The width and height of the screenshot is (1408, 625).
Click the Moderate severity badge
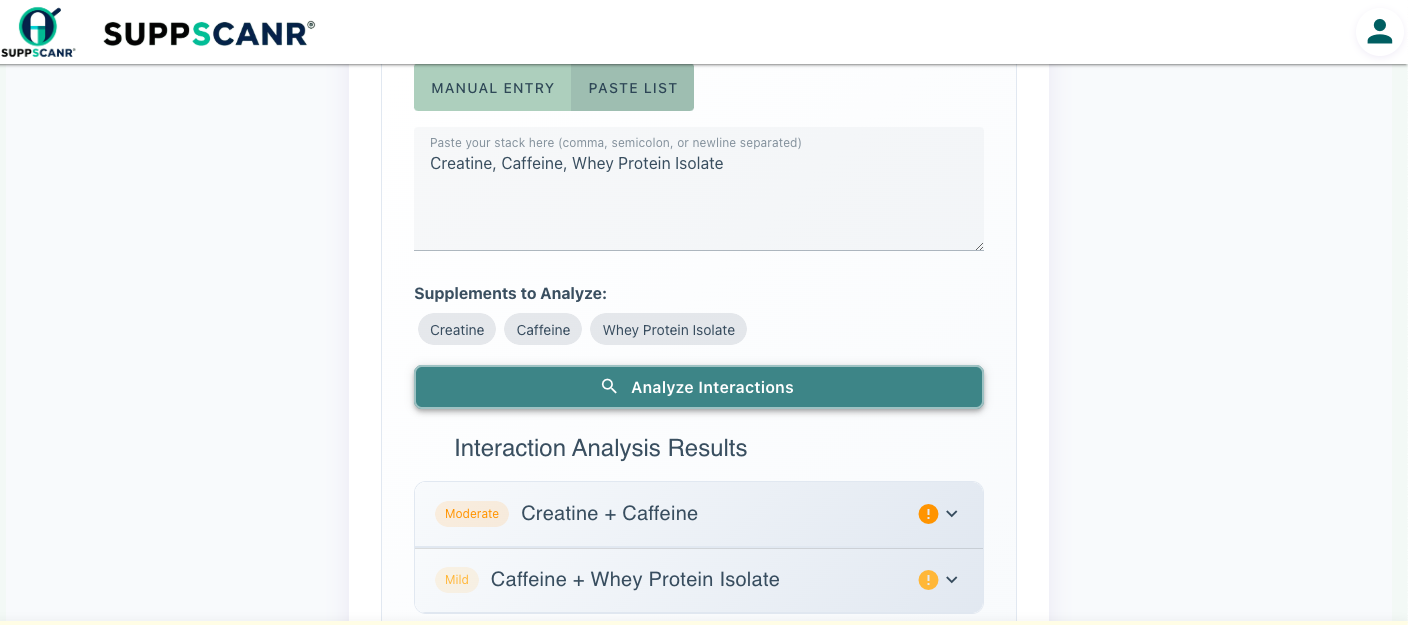point(472,514)
